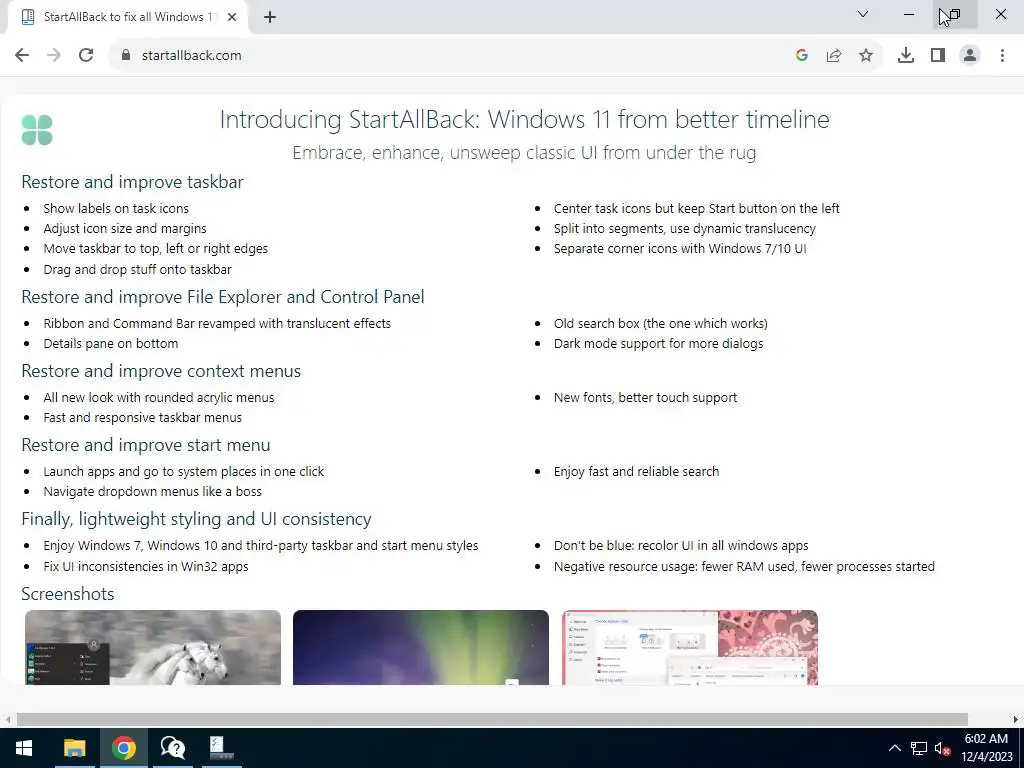Click 'Details pane on bottom' text
This screenshot has height=768, width=1024.
[x=110, y=344]
